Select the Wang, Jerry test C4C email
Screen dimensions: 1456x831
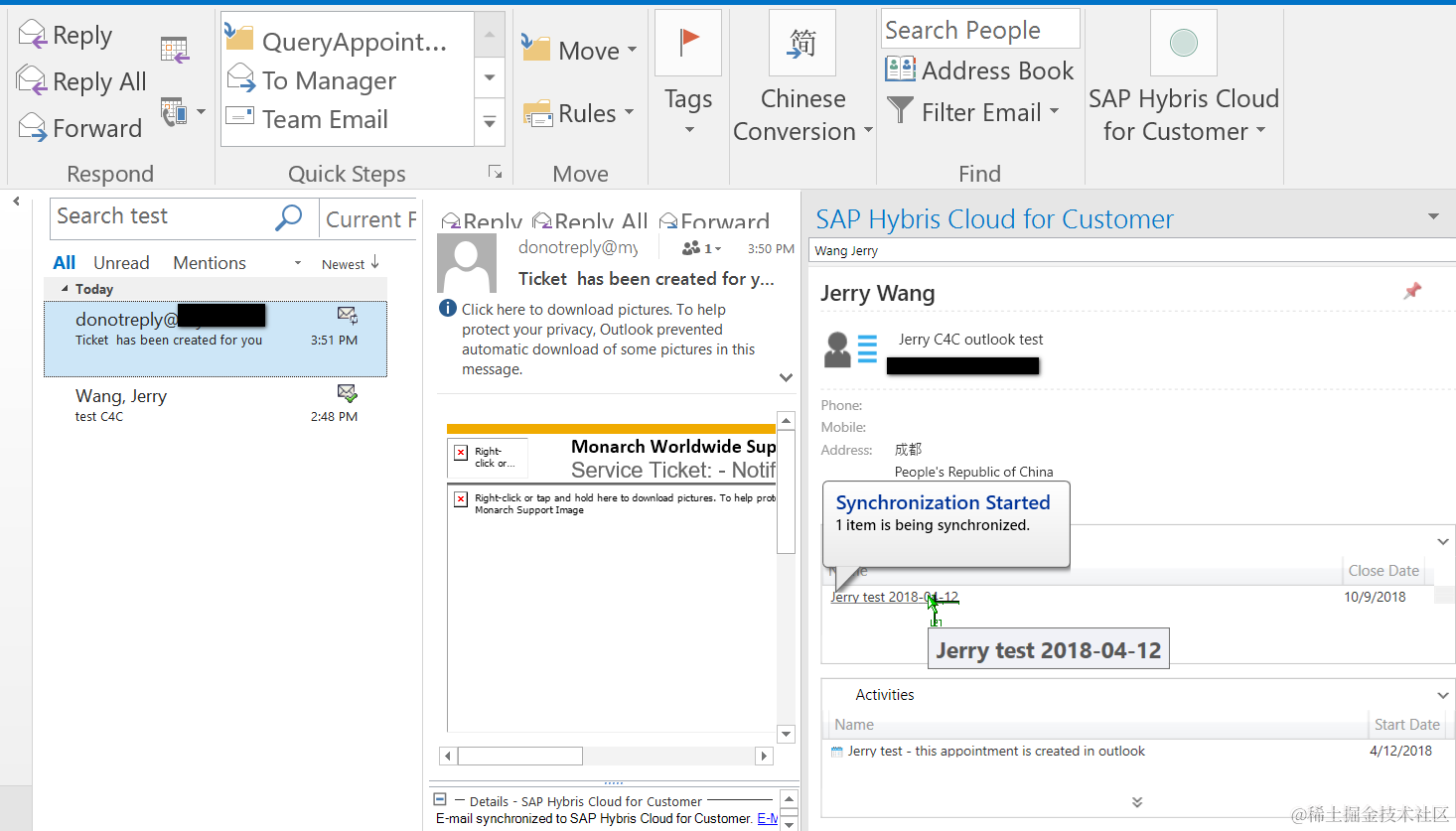point(216,404)
